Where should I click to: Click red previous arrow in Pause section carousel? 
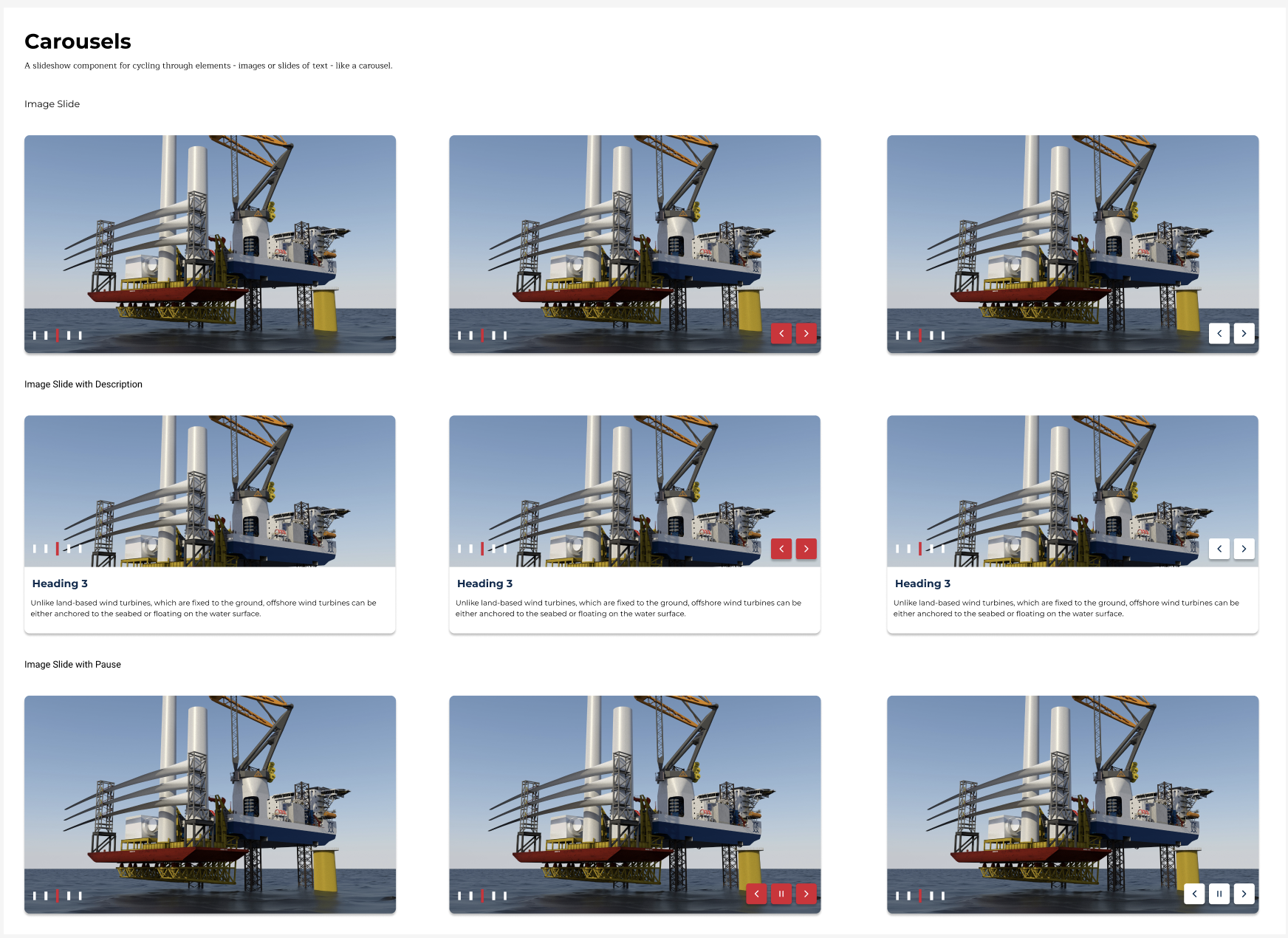(756, 894)
